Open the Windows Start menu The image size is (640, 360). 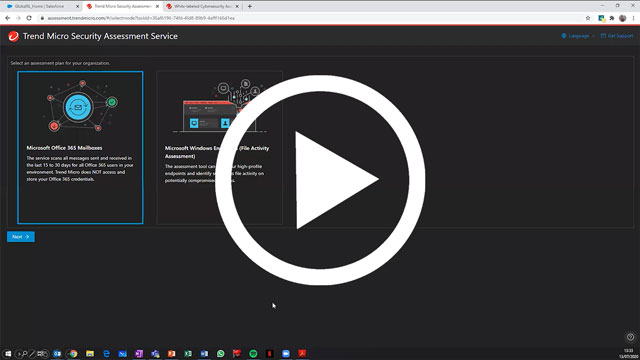coord(8,353)
